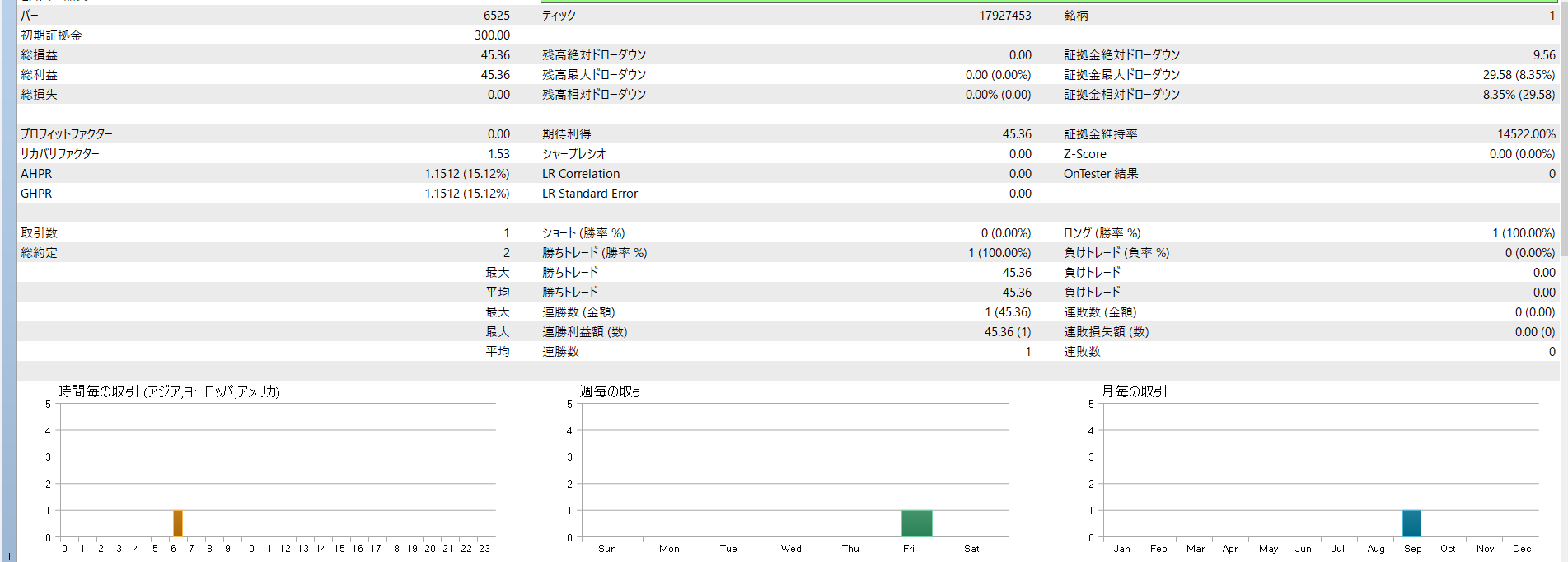
Task: Select the 初期証拠金 label
Action: [51, 35]
